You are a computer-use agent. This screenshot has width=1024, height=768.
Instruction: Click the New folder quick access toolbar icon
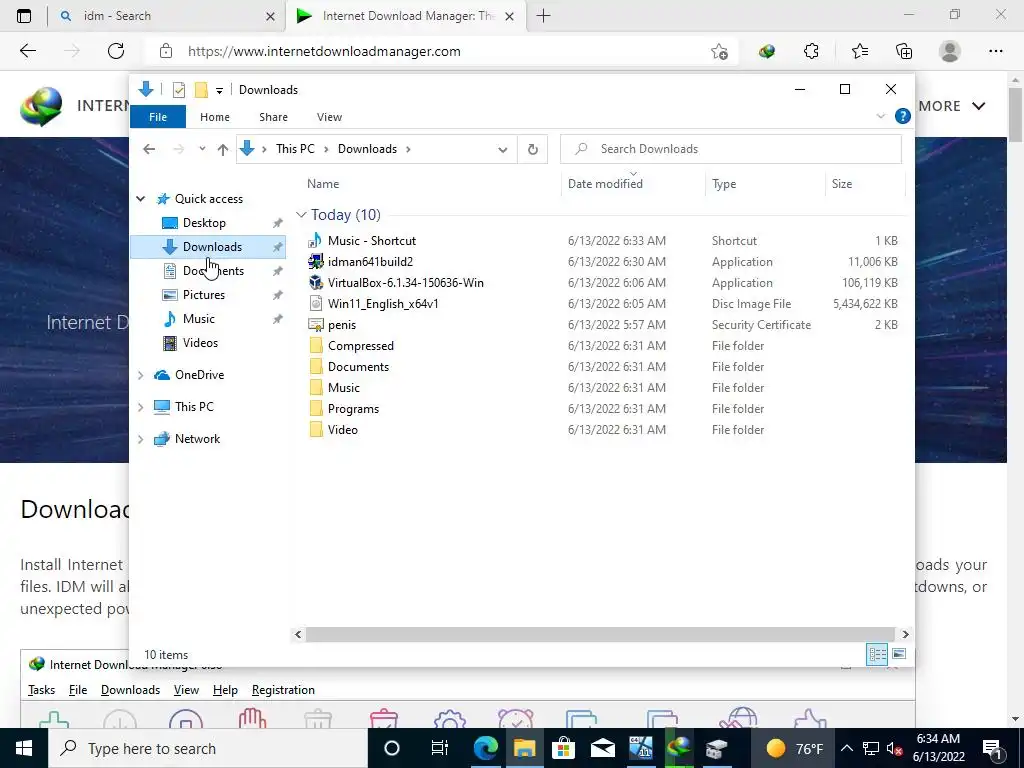point(201,90)
